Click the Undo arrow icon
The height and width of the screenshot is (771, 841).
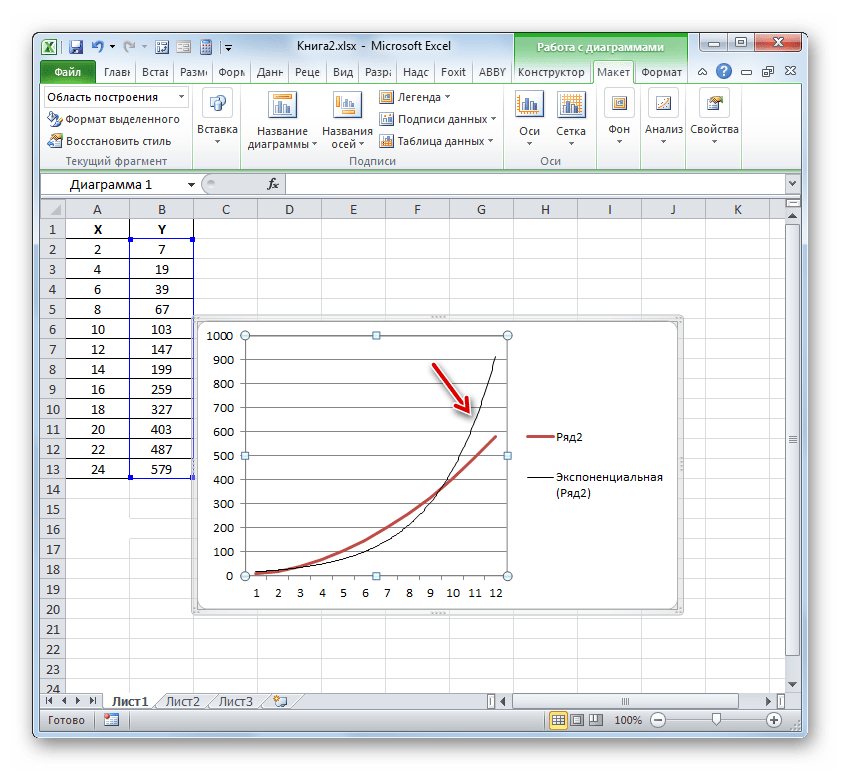tap(97, 47)
